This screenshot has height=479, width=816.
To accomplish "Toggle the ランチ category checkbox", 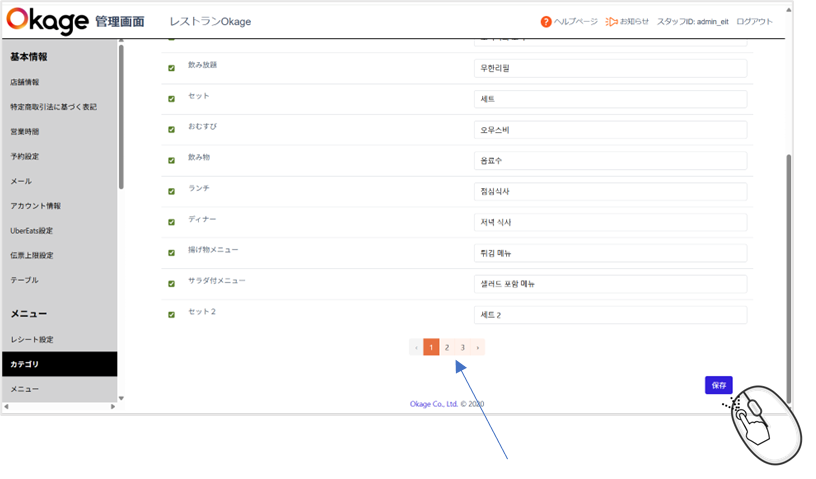I will pyautogui.click(x=171, y=191).
